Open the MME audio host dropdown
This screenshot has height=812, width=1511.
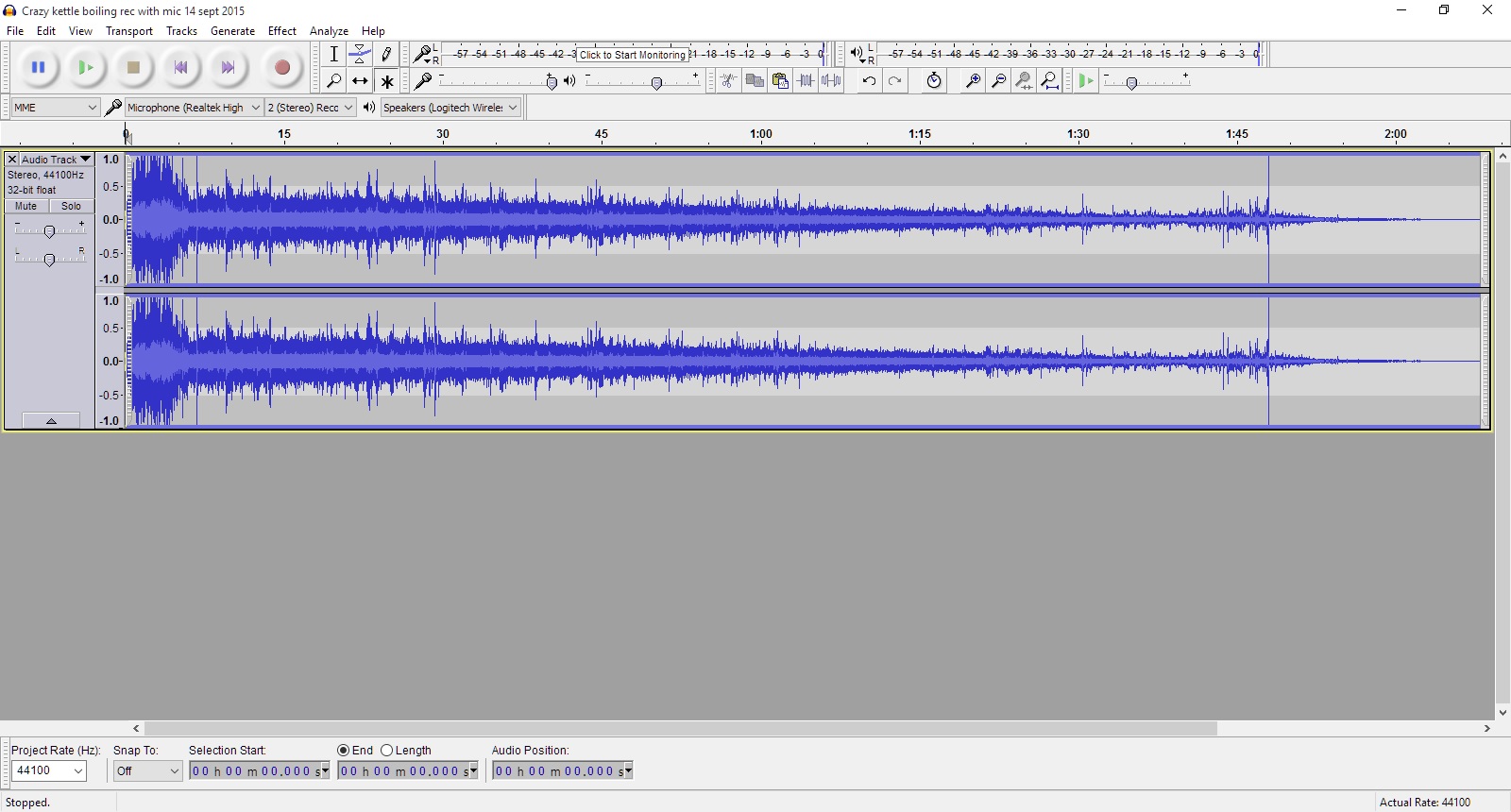pyautogui.click(x=55, y=108)
